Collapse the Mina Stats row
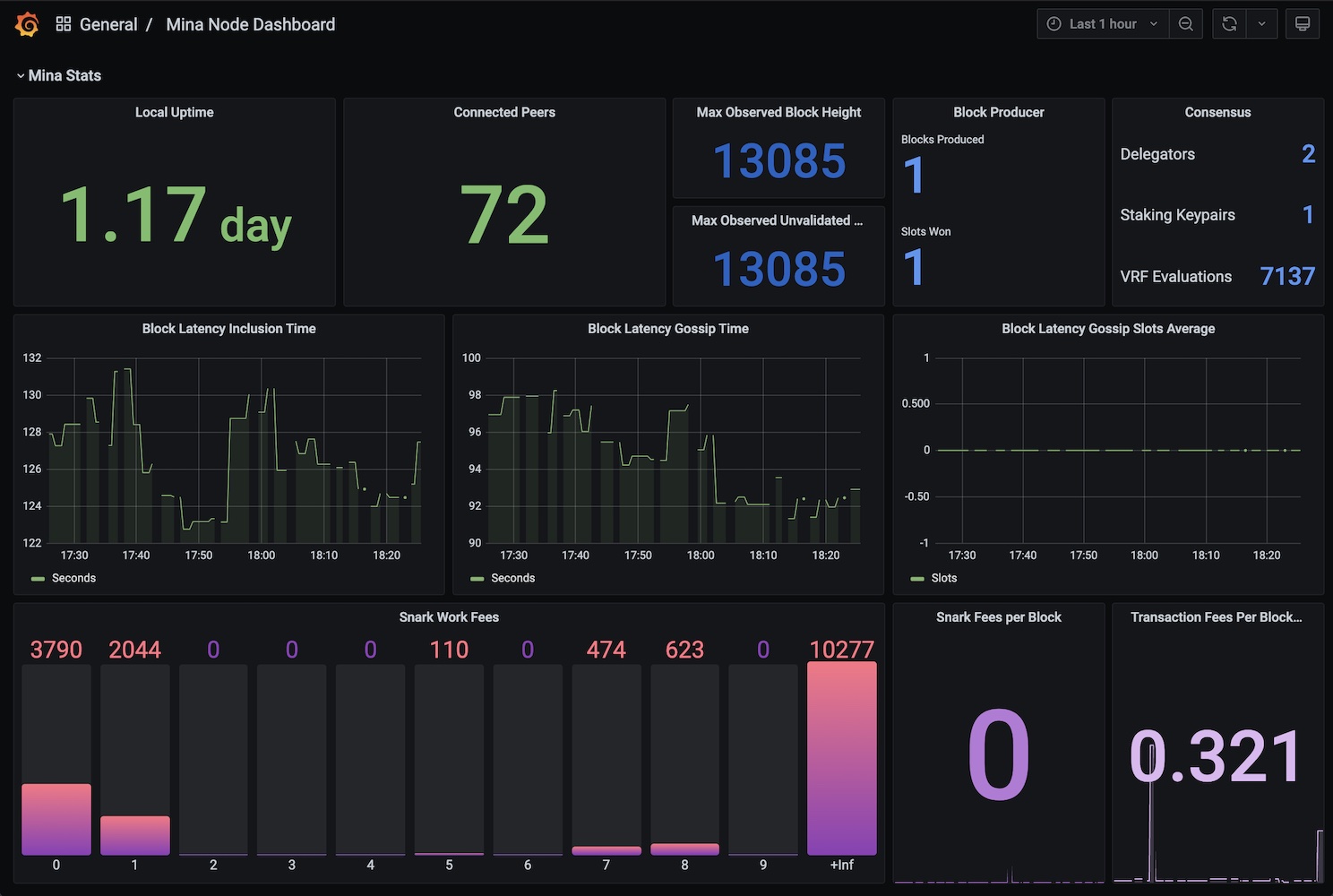 [x=58, y=75]
